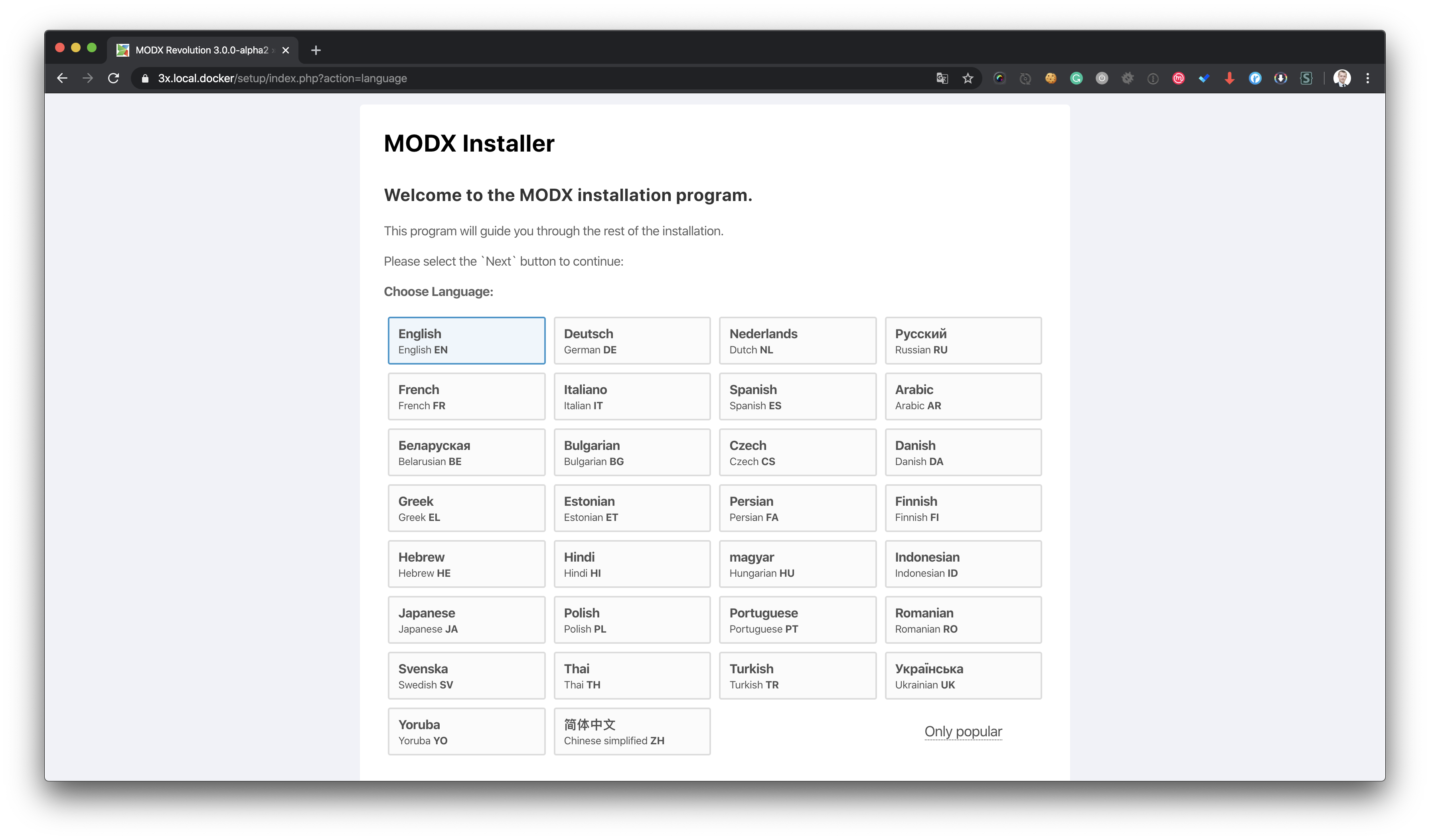This screenshot has height=840, width=1430.
Task: Select Nederlands (Dutch NL) language
Action: pos(797,340)
